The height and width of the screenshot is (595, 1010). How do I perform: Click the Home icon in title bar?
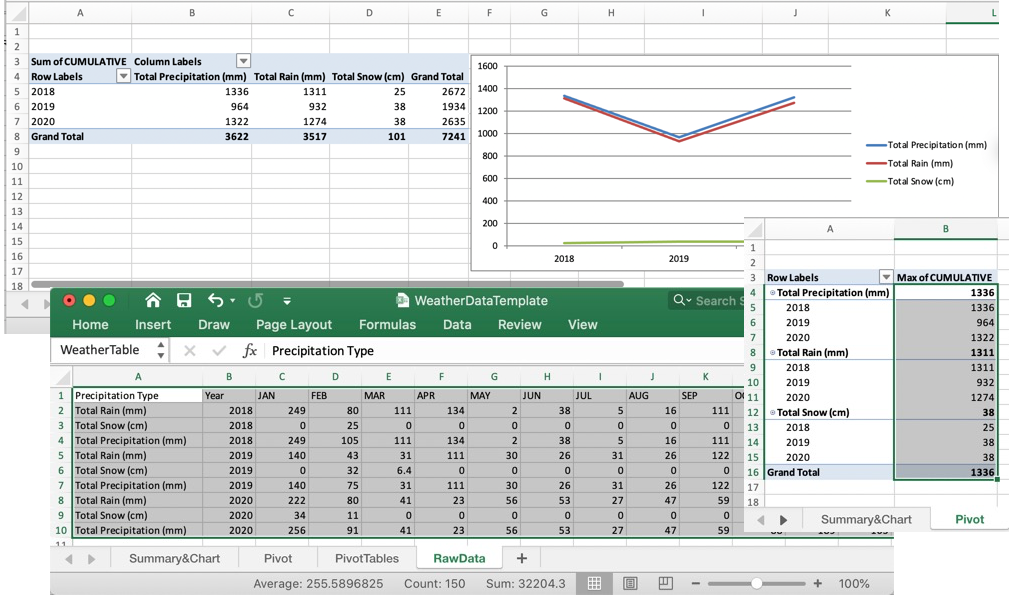pyautogui.click(x=153, y=300)
